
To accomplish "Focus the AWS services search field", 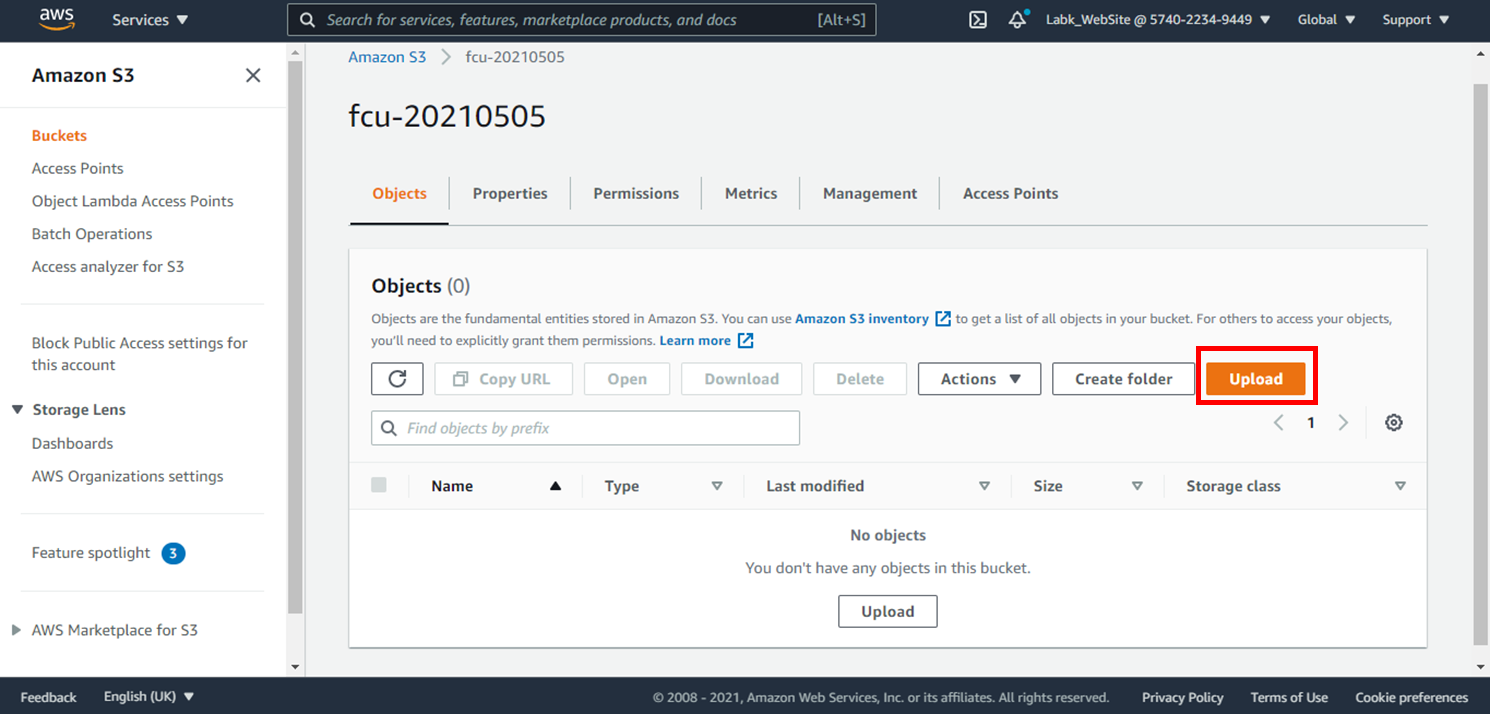I will [x=582, y=20].
